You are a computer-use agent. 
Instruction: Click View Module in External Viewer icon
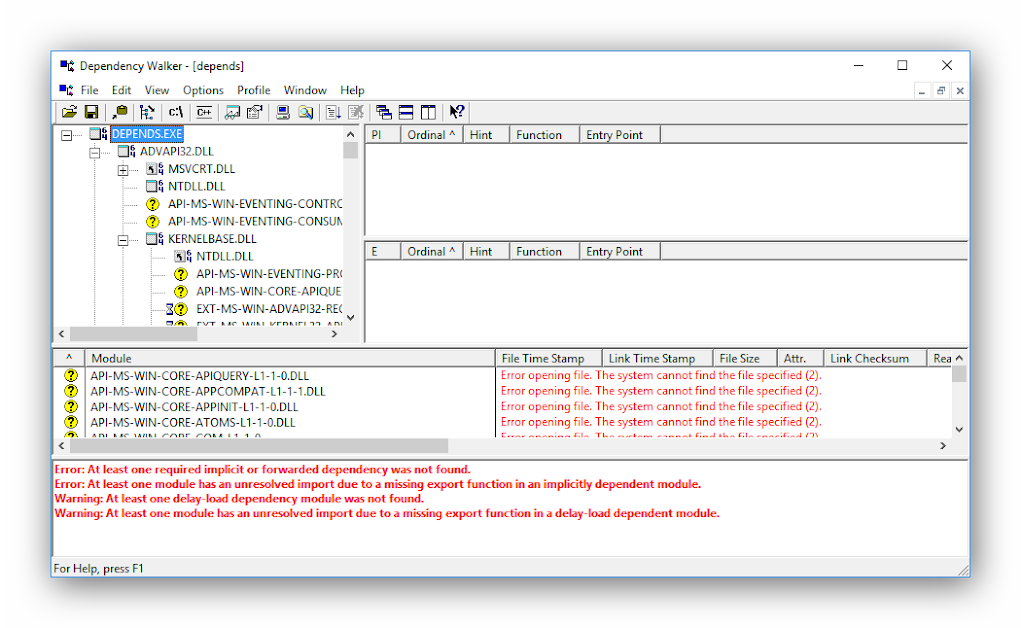[x=232, y=112]
